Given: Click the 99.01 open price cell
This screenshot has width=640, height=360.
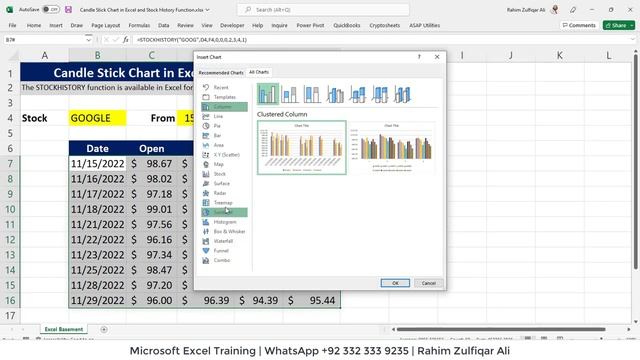Looking at the screenshot, I should [151, 209].
